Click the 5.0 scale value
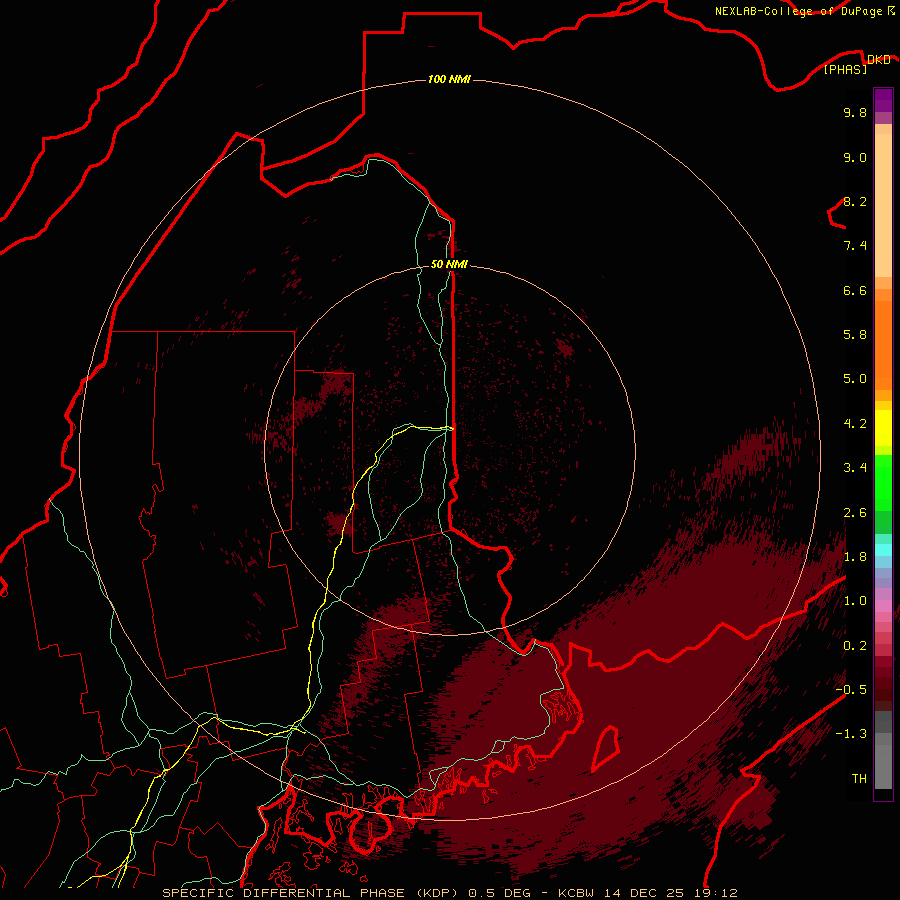This screenshot has height=900, width=900. pos(855,379)
